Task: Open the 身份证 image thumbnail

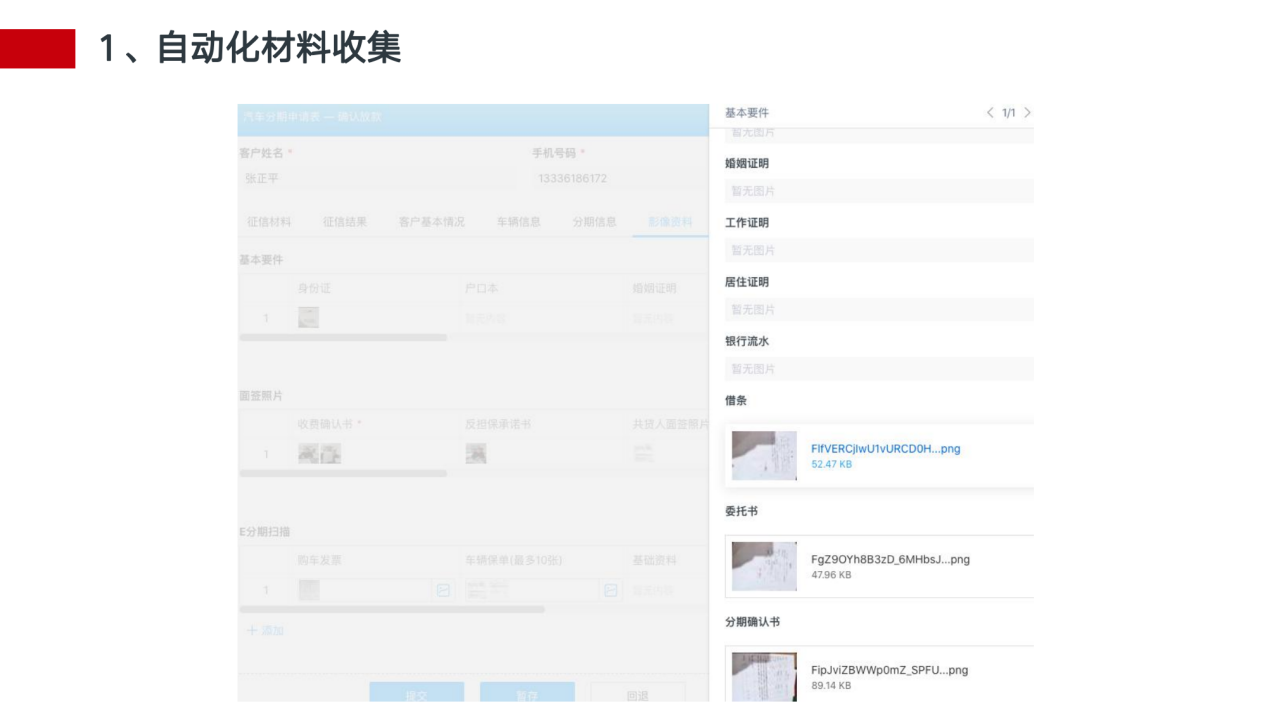Action: (x=308, y=318)
